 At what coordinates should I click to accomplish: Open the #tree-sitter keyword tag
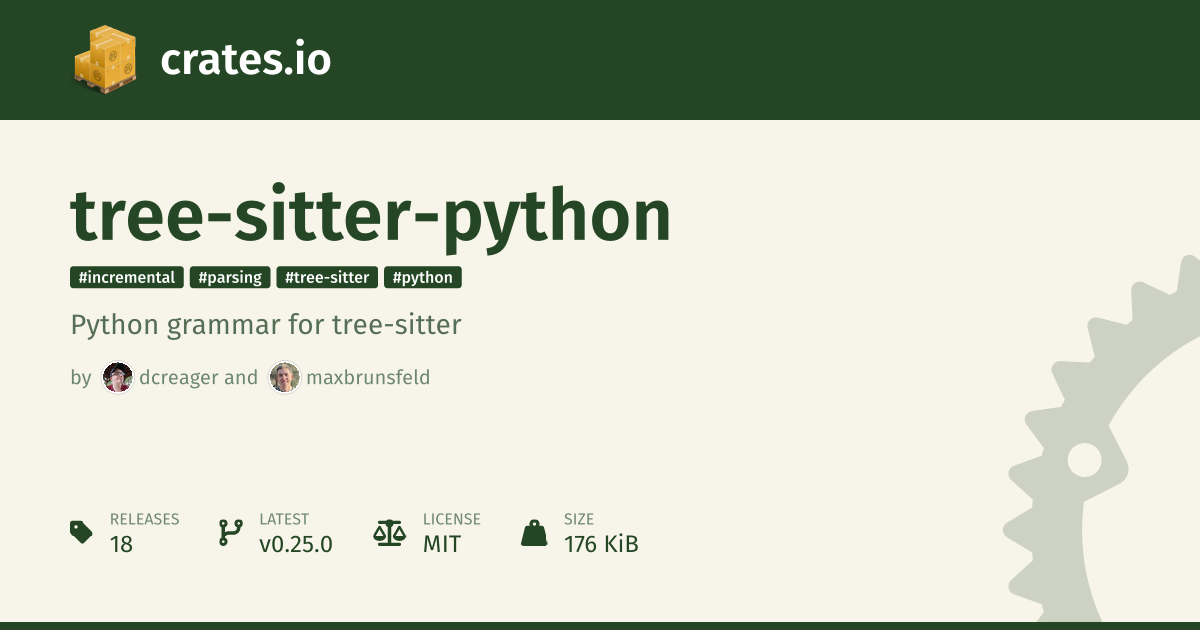[327, 278]
